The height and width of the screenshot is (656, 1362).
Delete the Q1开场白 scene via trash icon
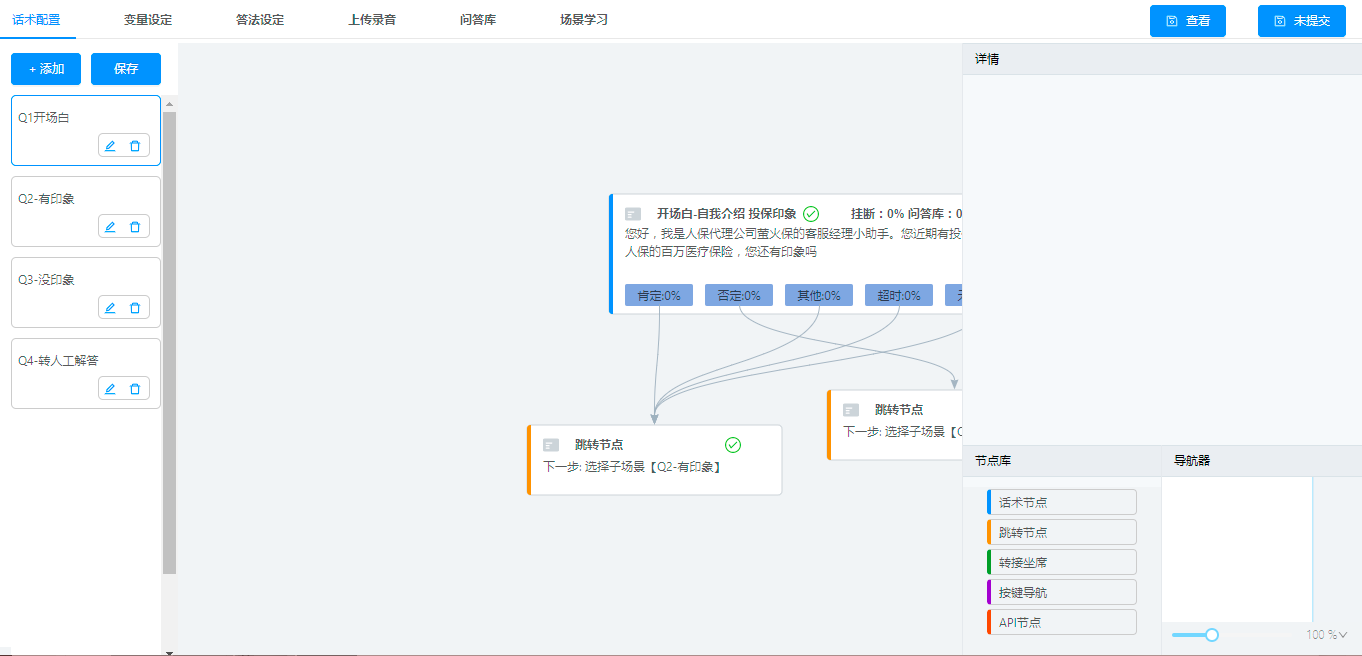135,146
